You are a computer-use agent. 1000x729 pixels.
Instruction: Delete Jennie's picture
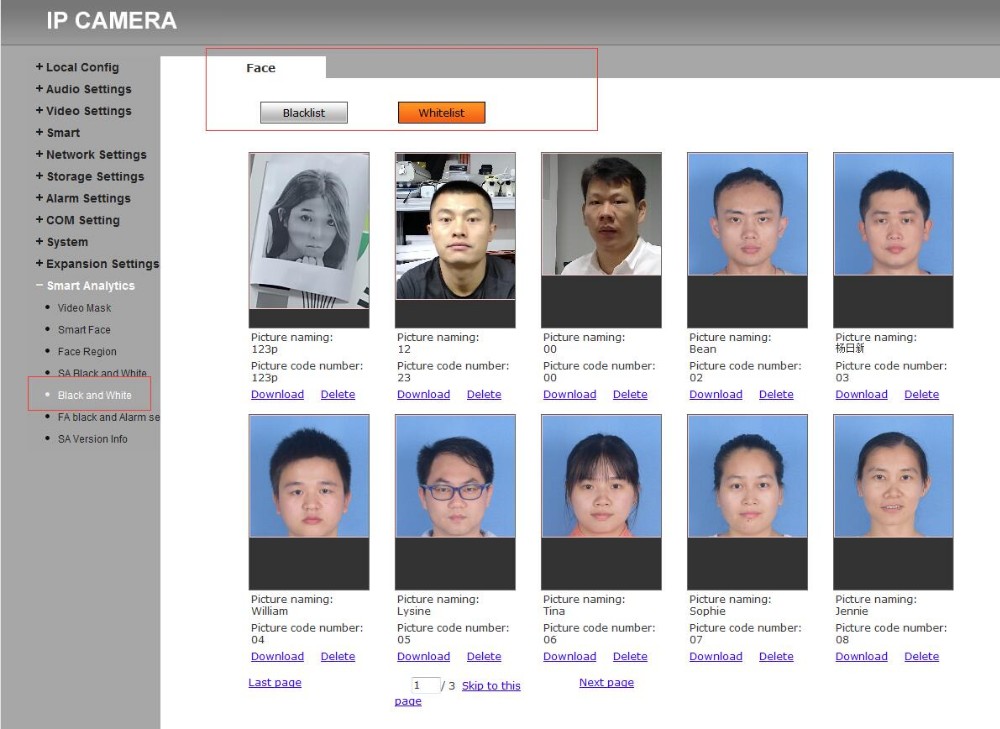pos(921,656)
